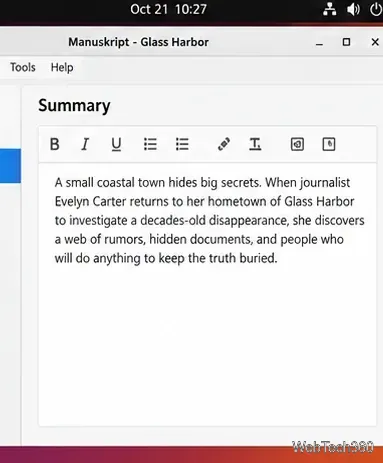Open the clock showing Oct 21 10:27

tap(169, 9)
